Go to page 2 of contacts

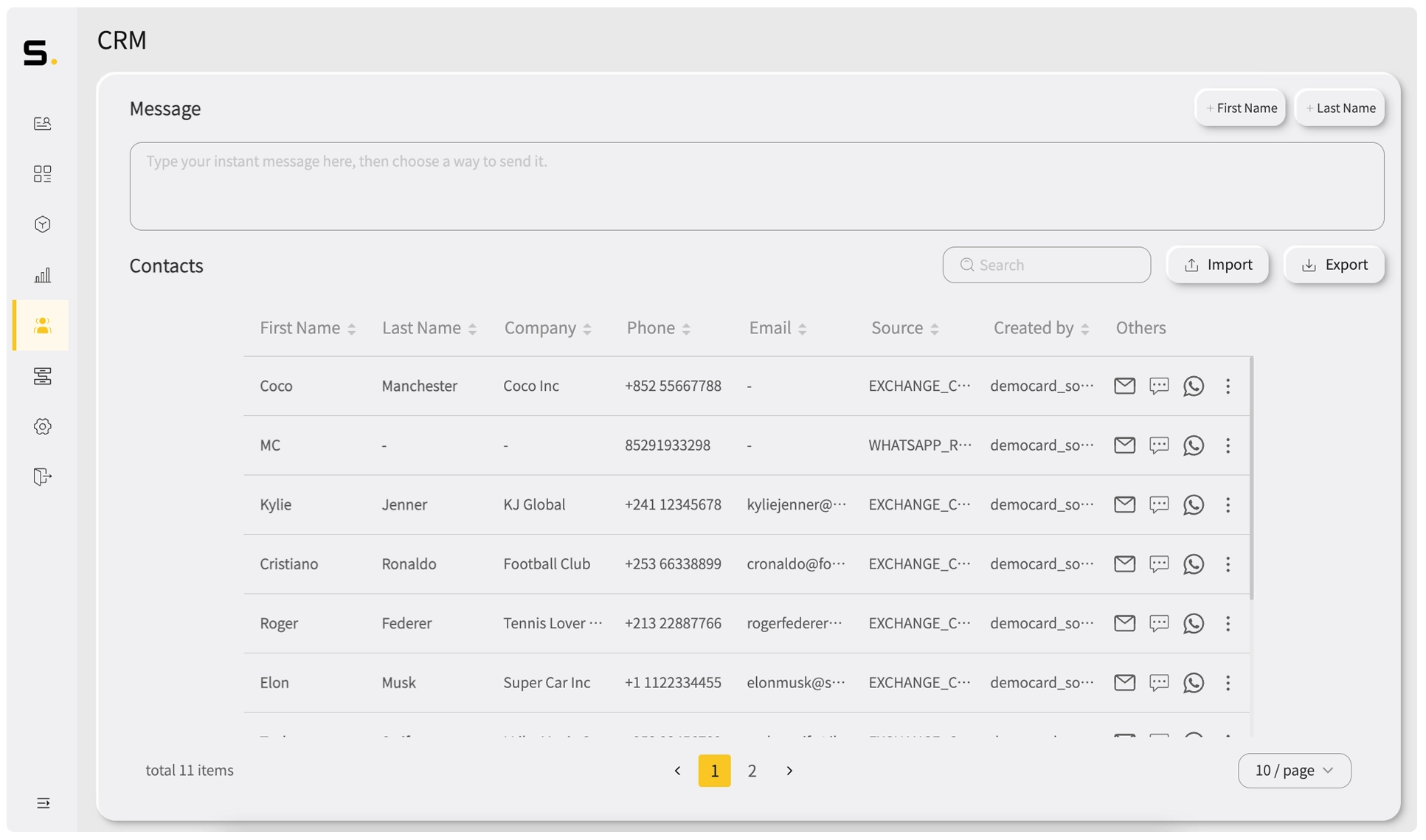coord(752,770)
